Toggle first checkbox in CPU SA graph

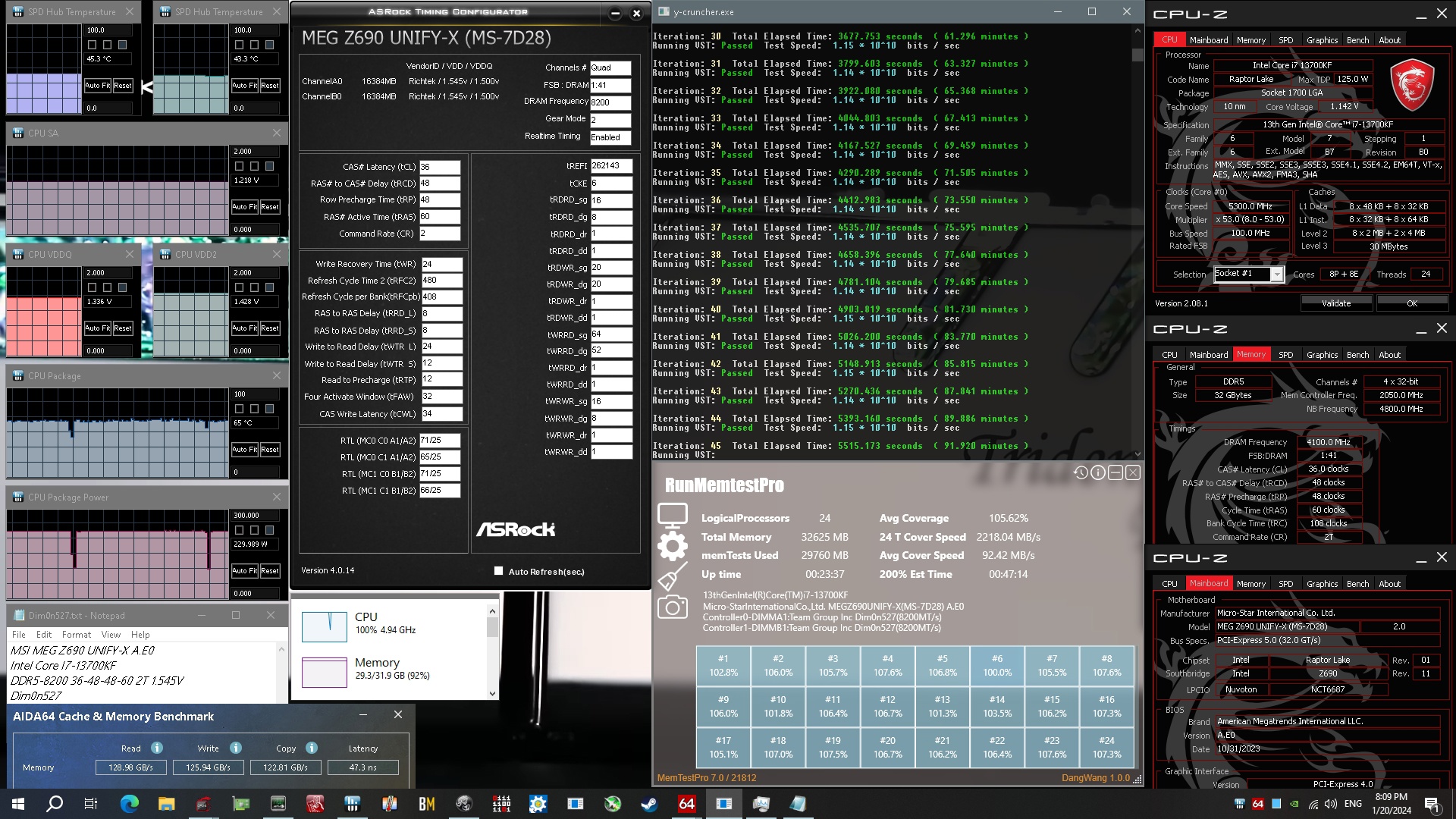coord(240,166)
